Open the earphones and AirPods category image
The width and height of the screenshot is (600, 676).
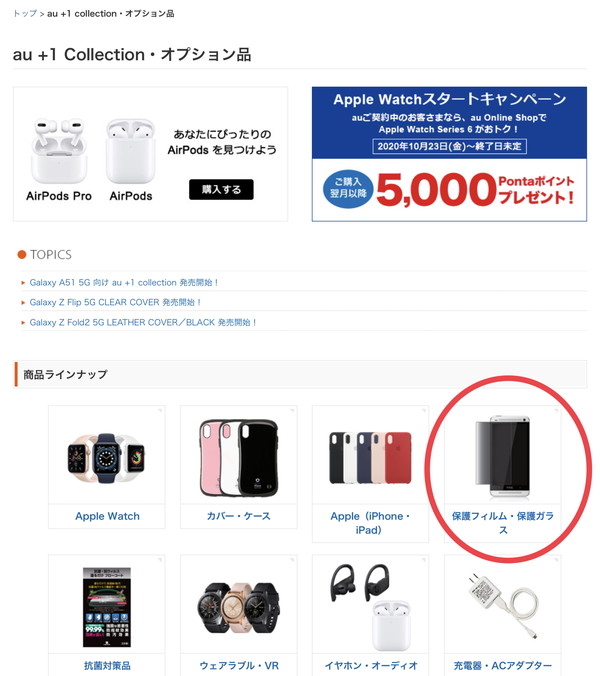pos(370,607)
